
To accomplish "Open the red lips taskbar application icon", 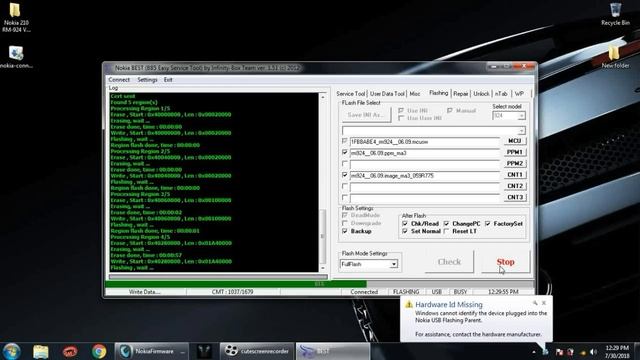I will [x=70, y=351].
